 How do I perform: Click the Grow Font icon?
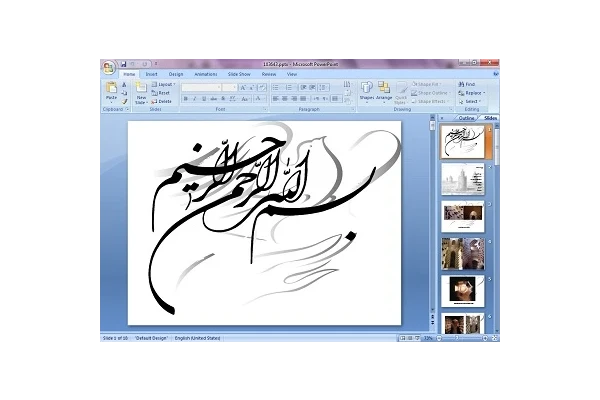click(243, 88)
